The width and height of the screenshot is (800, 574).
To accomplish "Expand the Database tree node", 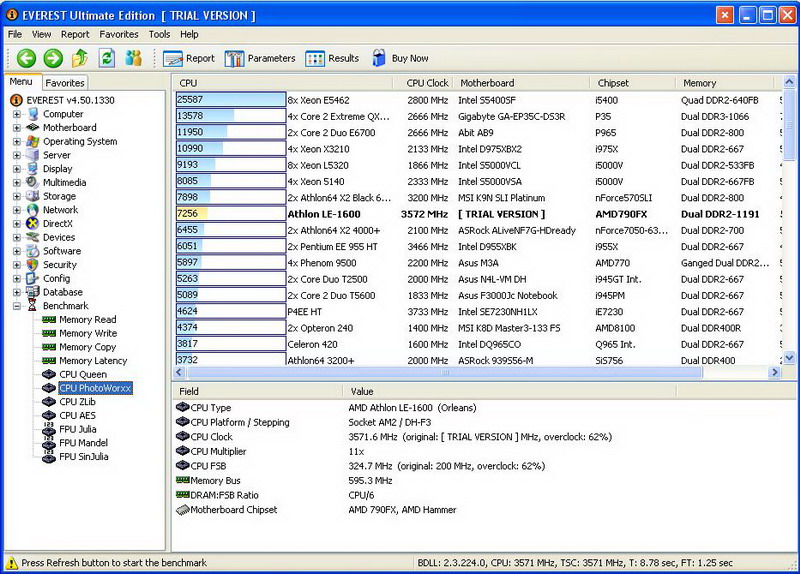I will (x=17, y=292).
